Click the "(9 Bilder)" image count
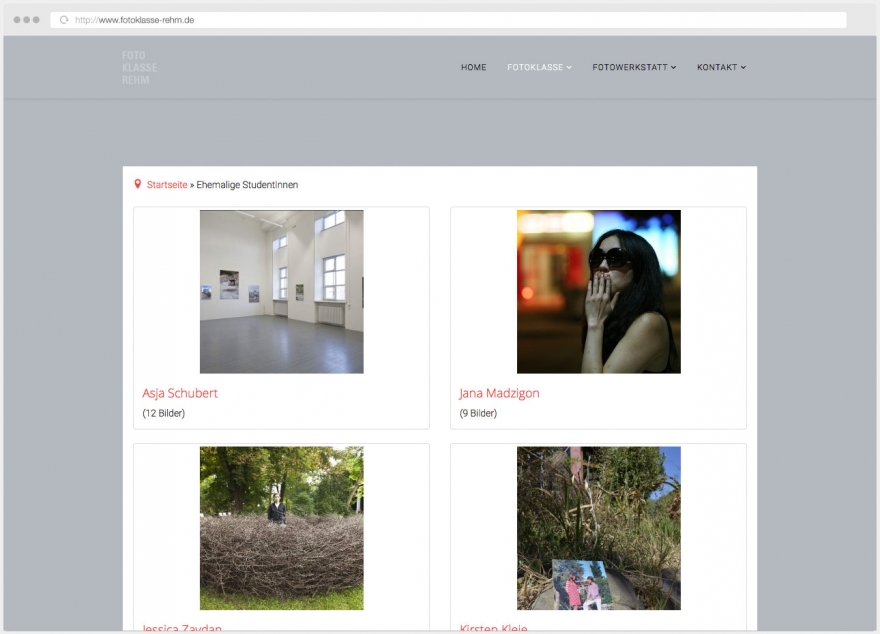Image resolution: width=880 pixels, height=634 pixels. click(478, 413)
